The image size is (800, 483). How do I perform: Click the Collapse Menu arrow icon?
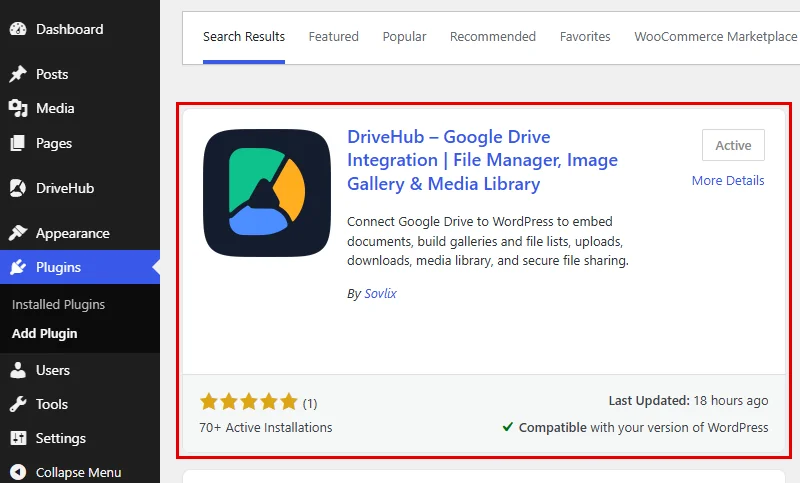tap(18, 472)
